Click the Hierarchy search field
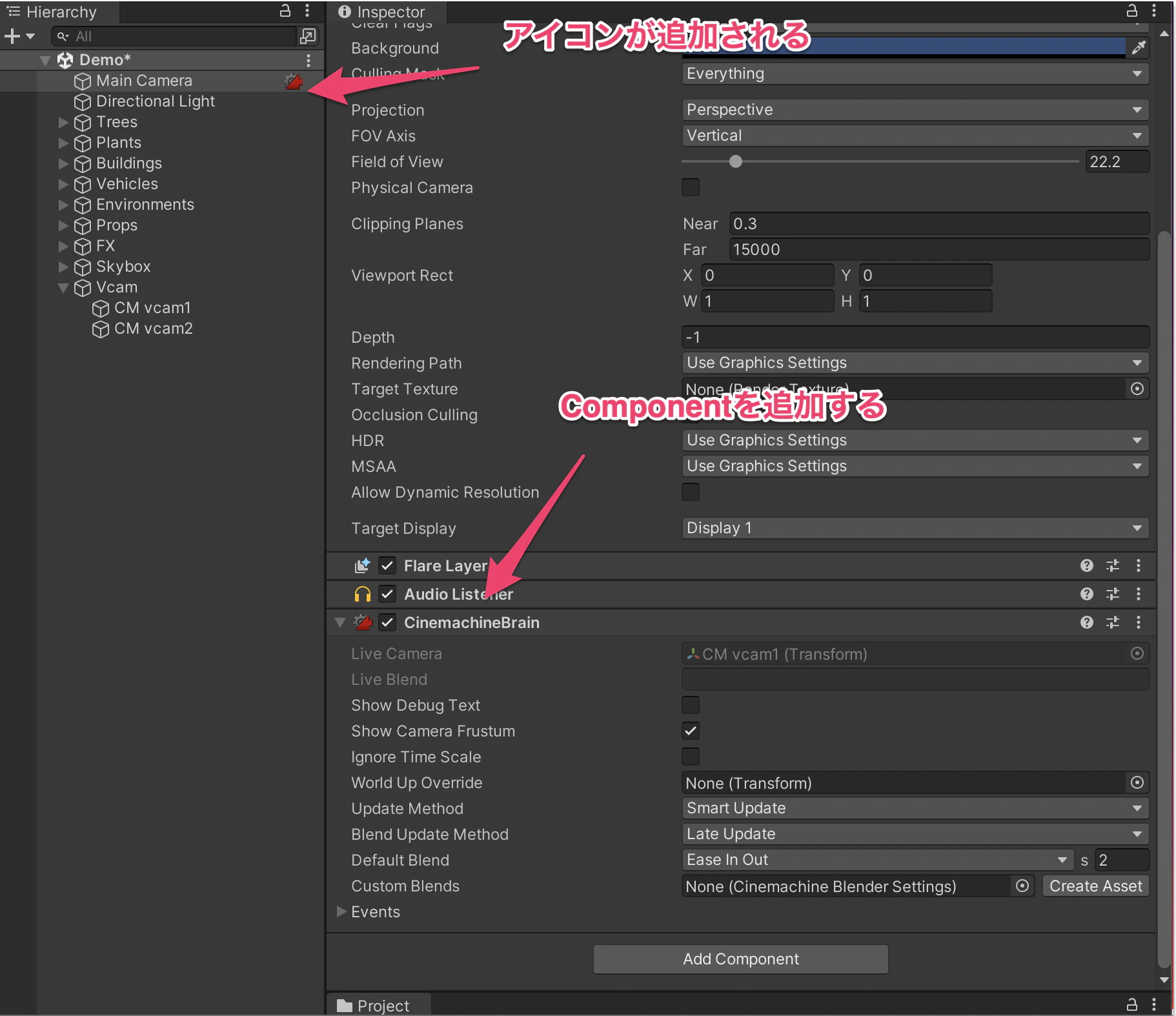 (x=174, y=36)
